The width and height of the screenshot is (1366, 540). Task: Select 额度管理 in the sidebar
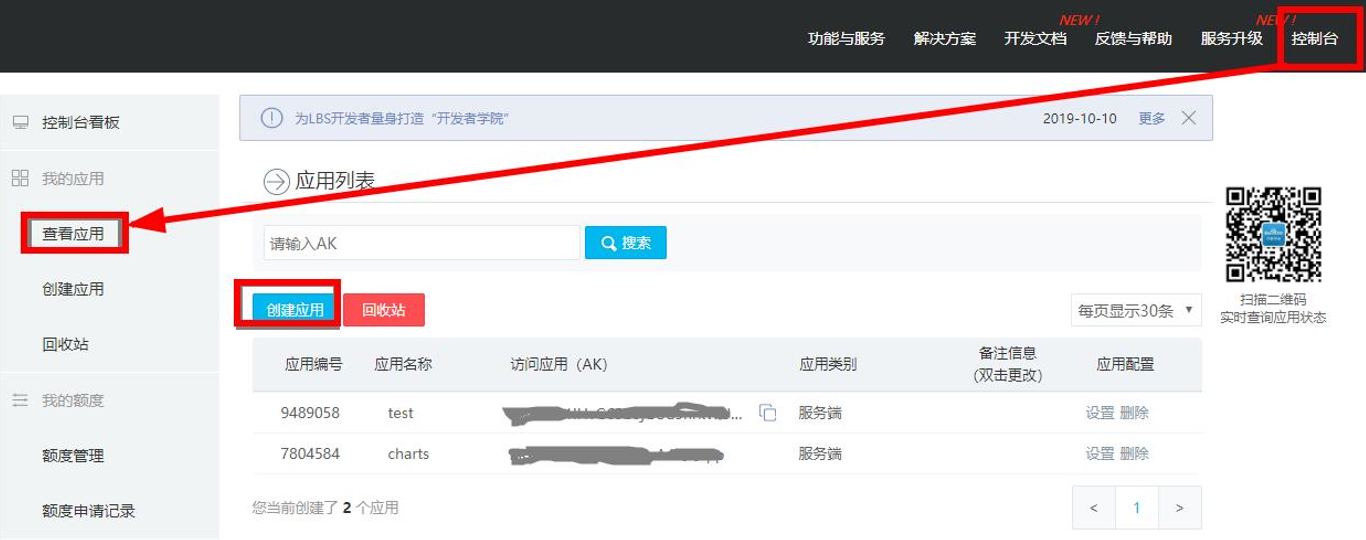pos(73,456)
